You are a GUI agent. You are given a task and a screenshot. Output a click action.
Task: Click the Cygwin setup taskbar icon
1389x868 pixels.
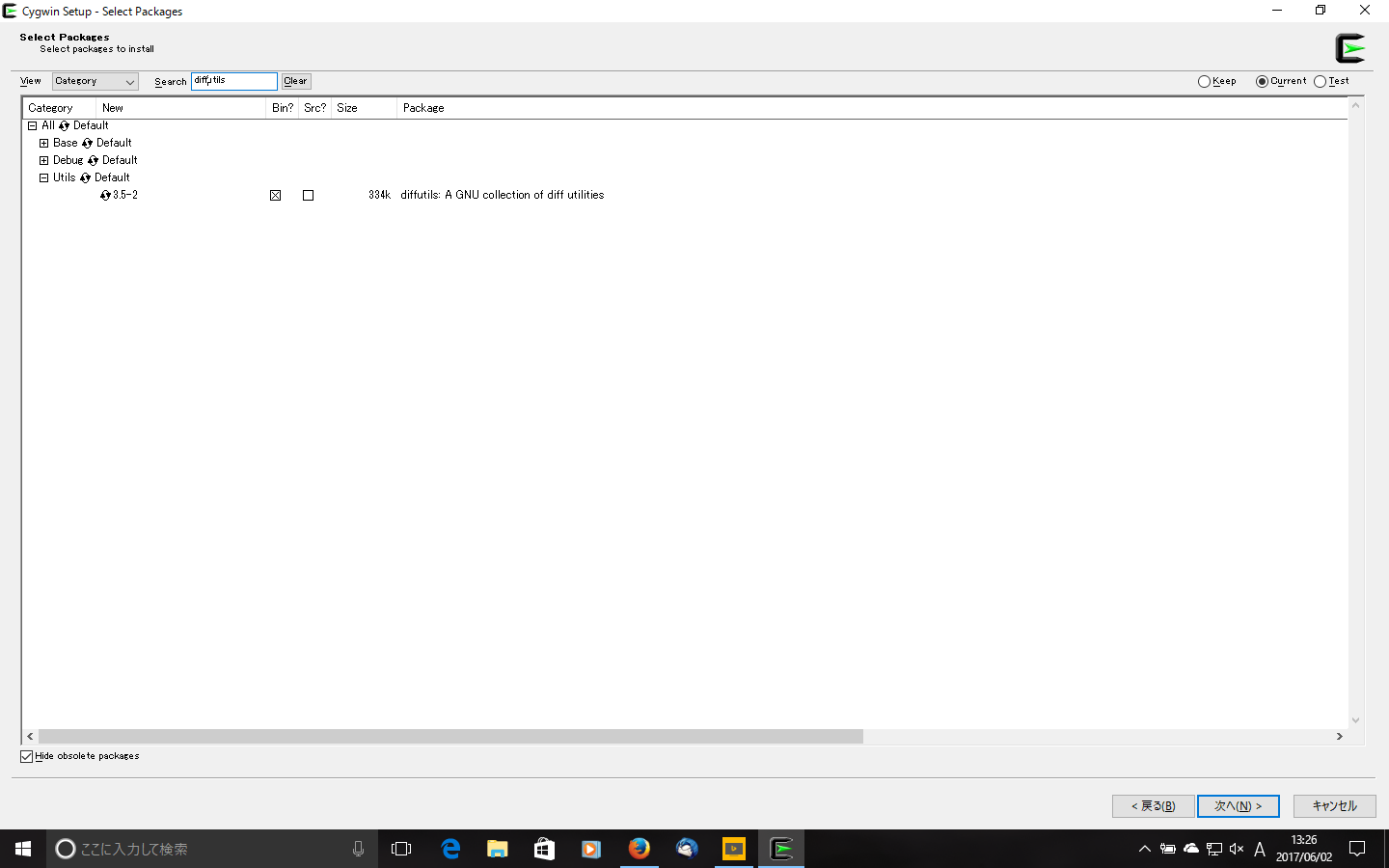(x=781, y=849)
